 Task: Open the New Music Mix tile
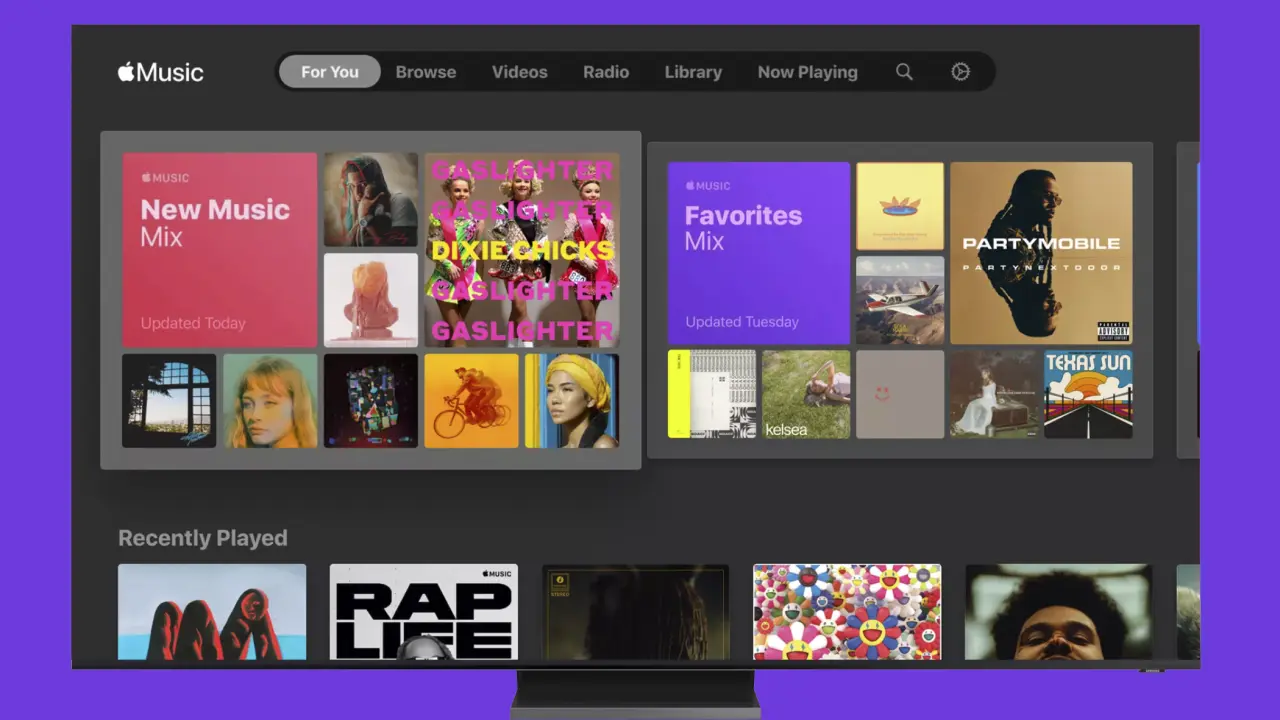click(x=219, y=250)
